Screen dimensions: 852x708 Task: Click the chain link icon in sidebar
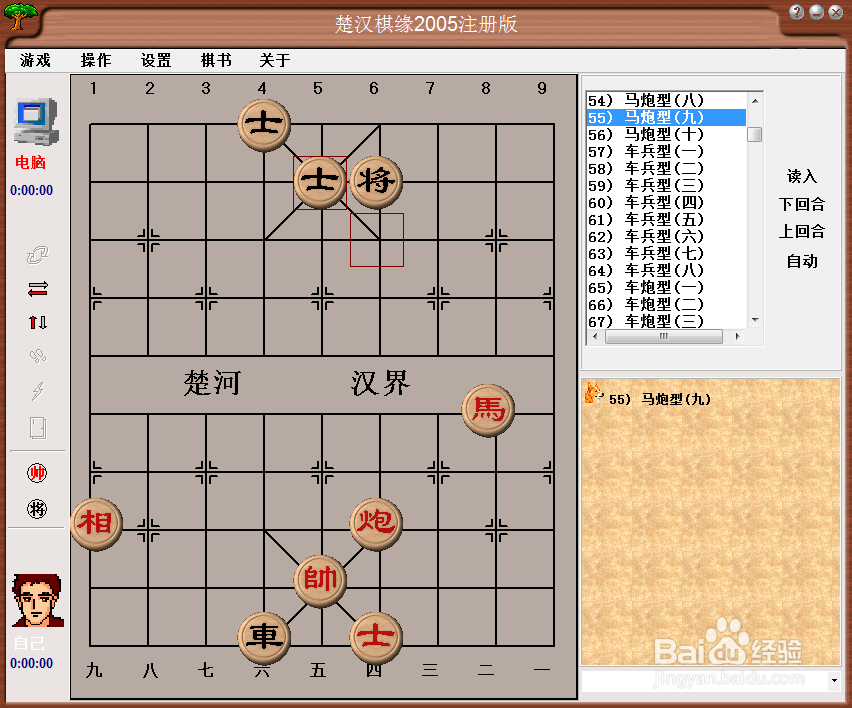37,254
